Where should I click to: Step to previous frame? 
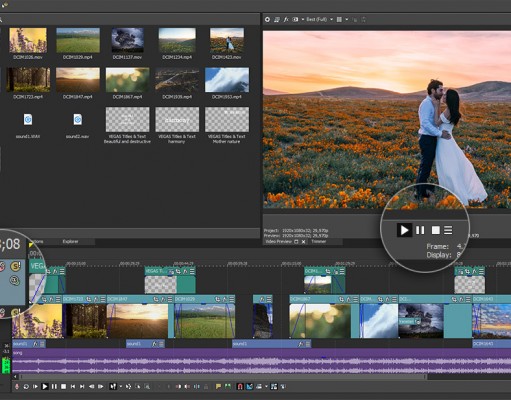click(x=91, y=386)
